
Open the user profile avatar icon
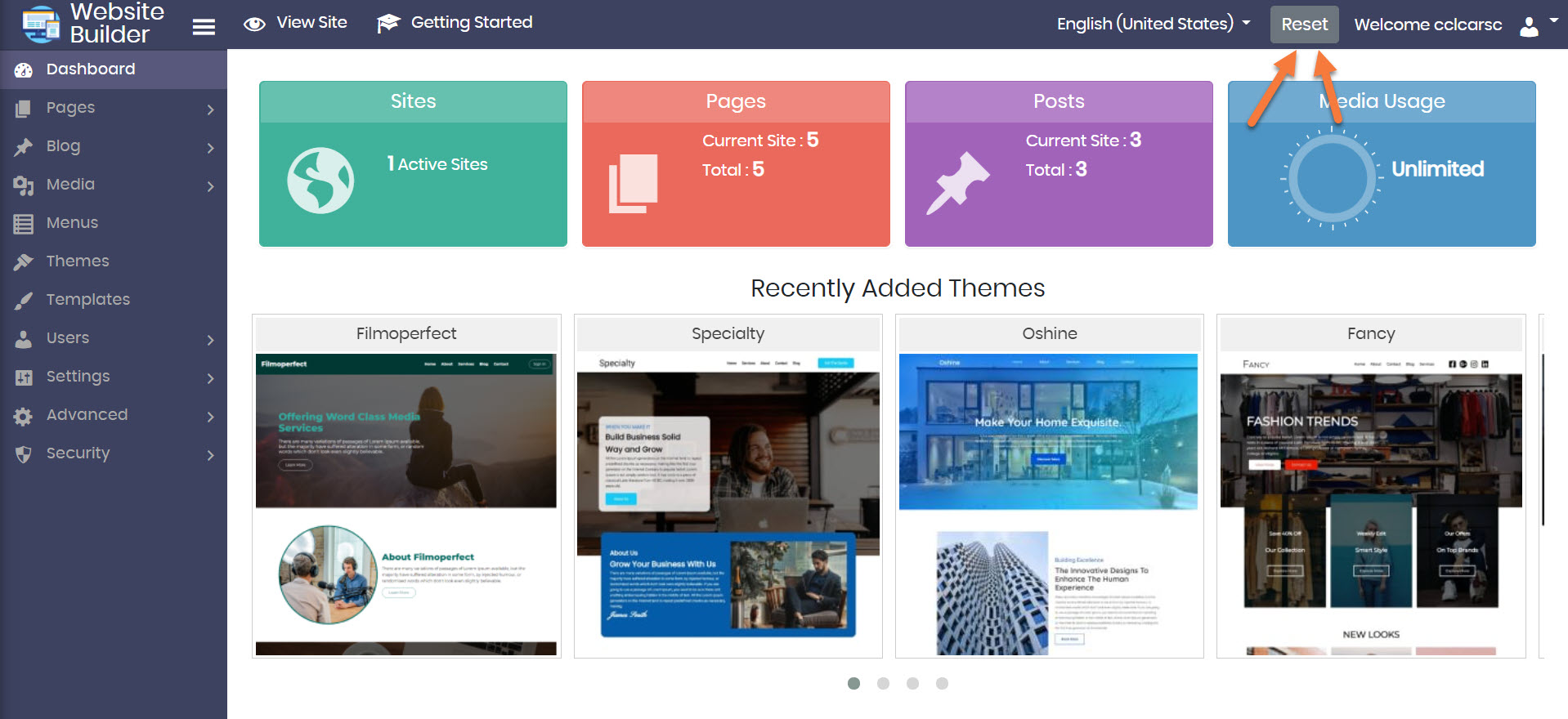tap(1529, 26)
